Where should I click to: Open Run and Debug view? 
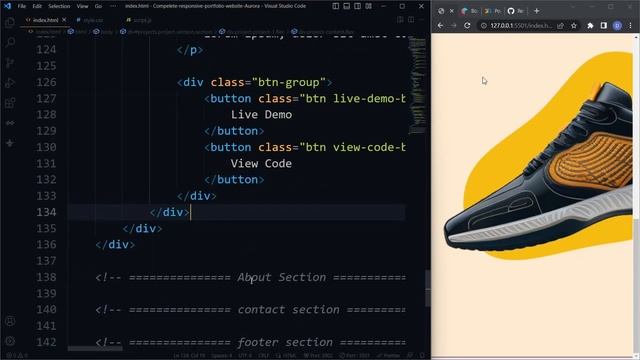[10, 82]
